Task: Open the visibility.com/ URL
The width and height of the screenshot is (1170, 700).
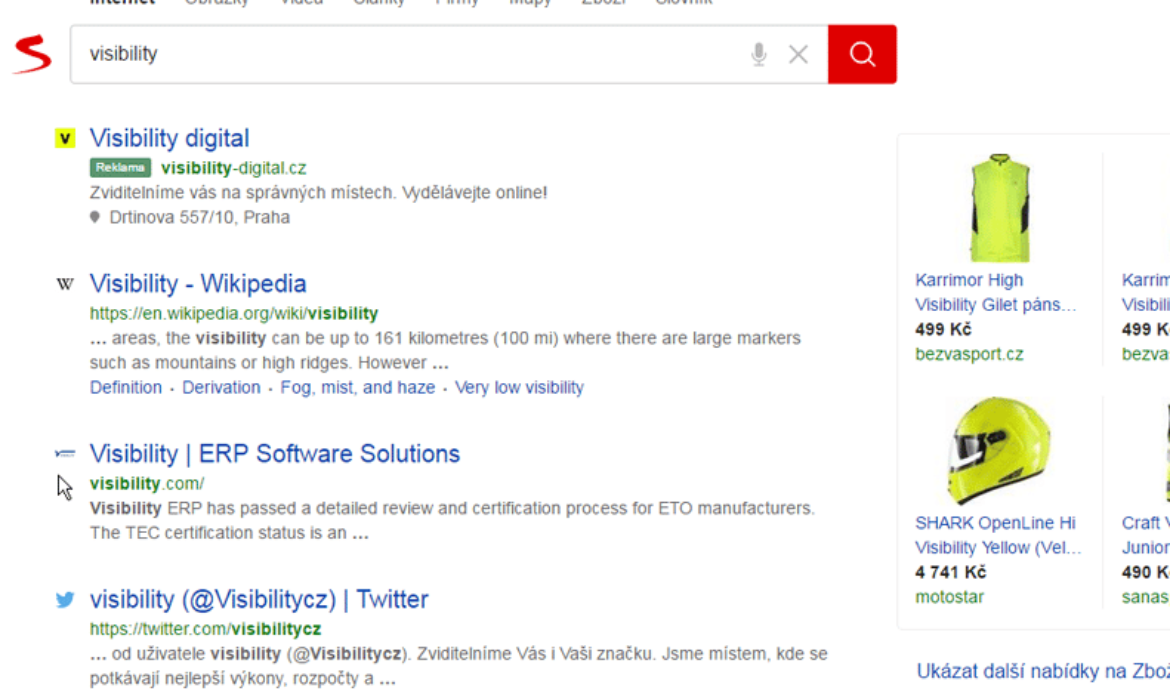Action: (147, 484)
